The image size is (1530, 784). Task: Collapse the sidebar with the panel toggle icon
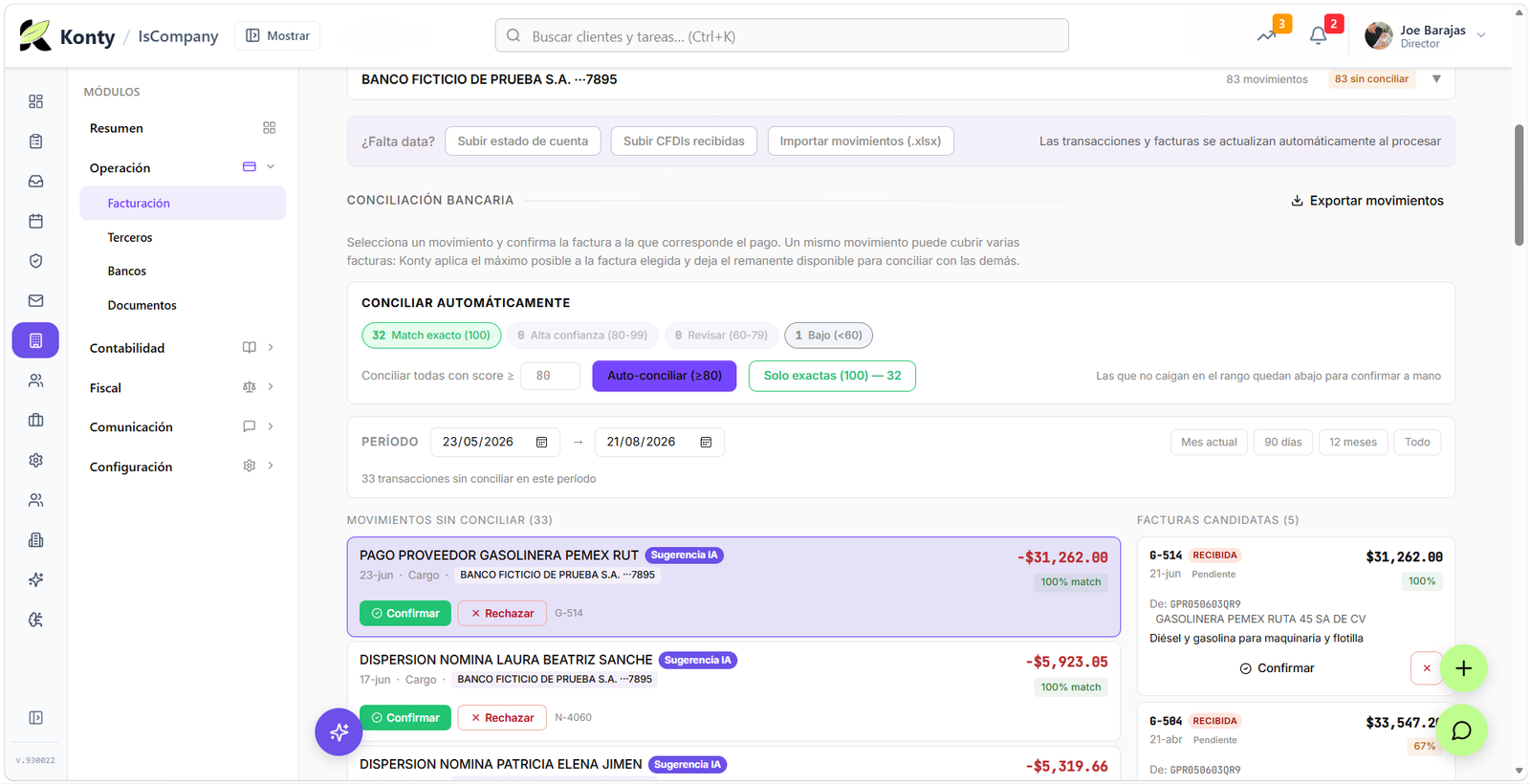(x=35, y=718)
